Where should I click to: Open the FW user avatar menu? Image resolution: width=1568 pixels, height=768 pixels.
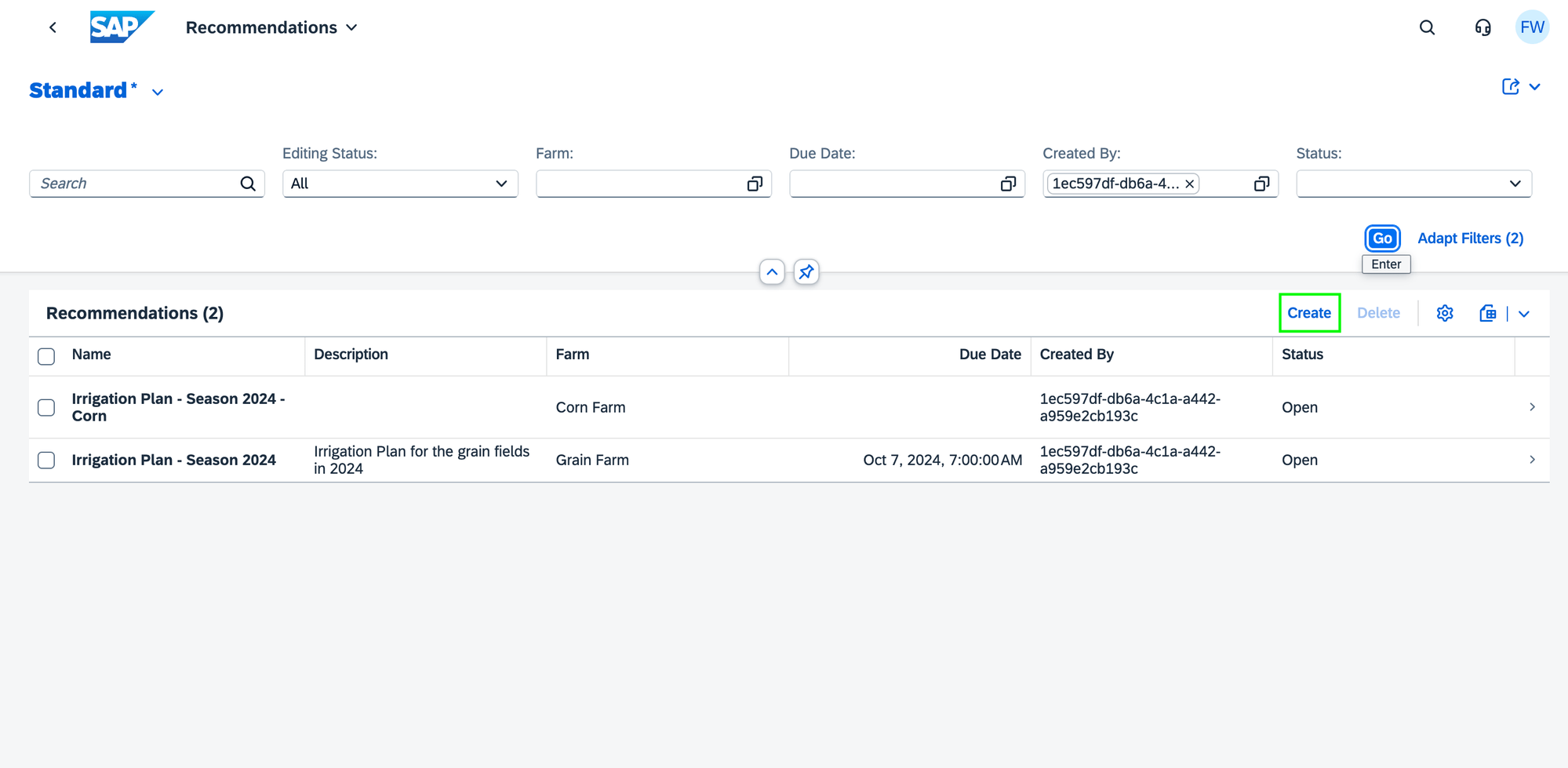(1532, 27)
